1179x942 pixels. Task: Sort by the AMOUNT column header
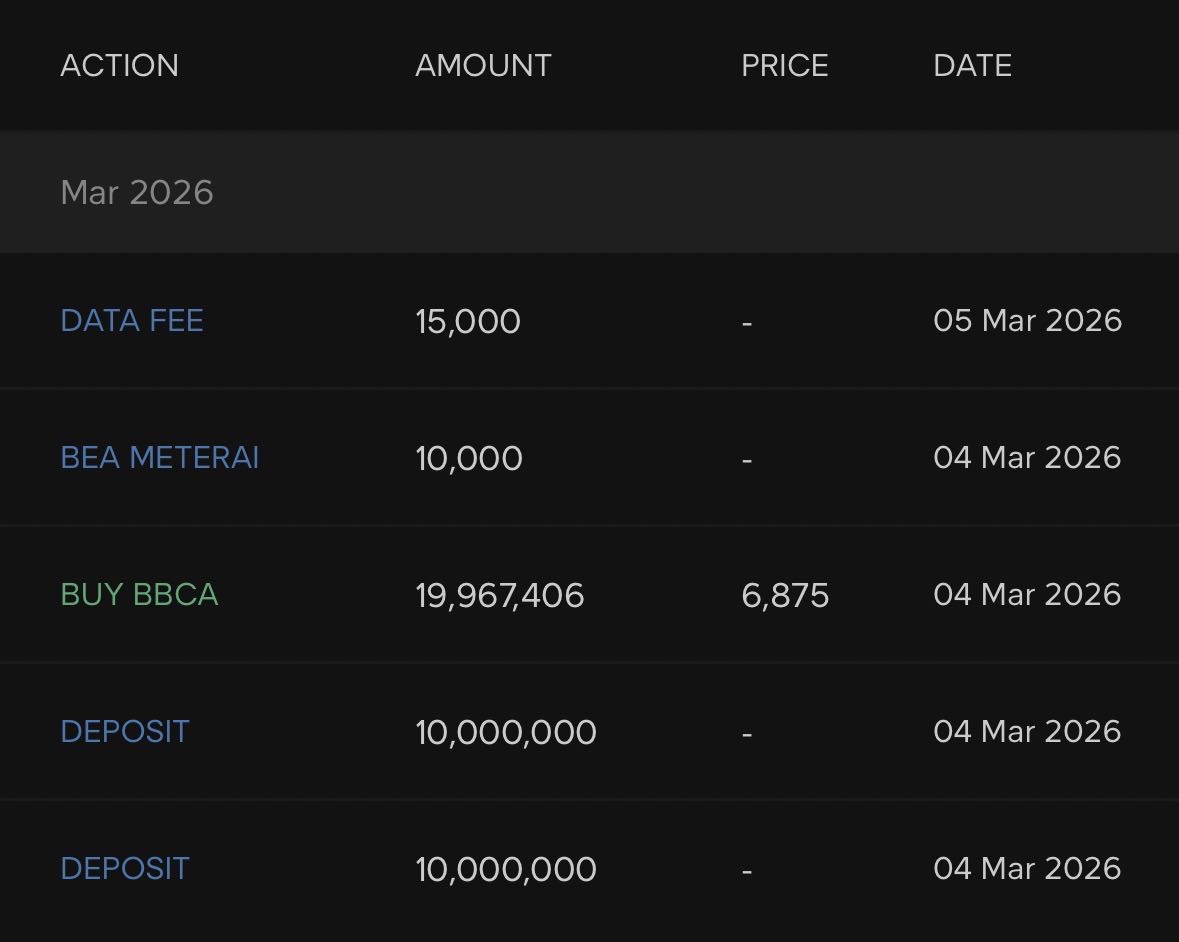483,66
